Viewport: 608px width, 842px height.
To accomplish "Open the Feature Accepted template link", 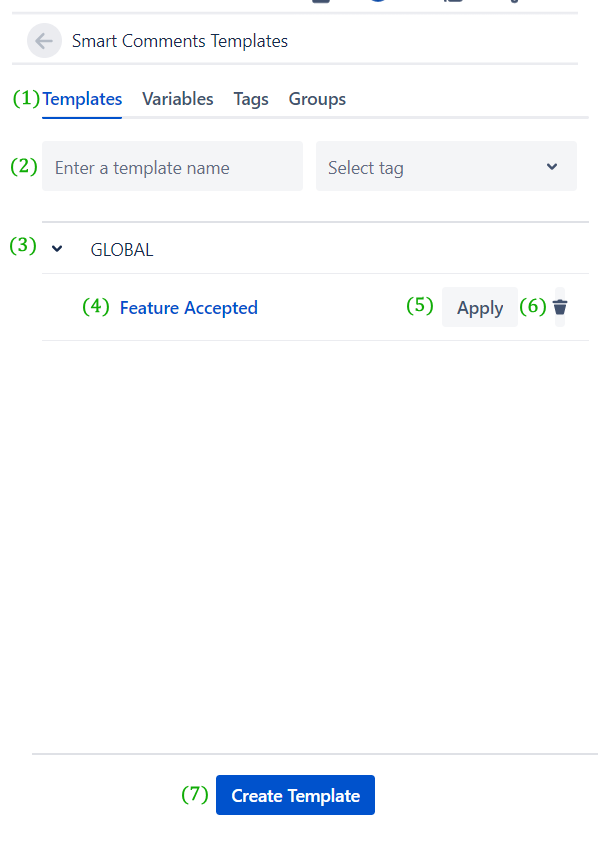I will coord(189,308).
